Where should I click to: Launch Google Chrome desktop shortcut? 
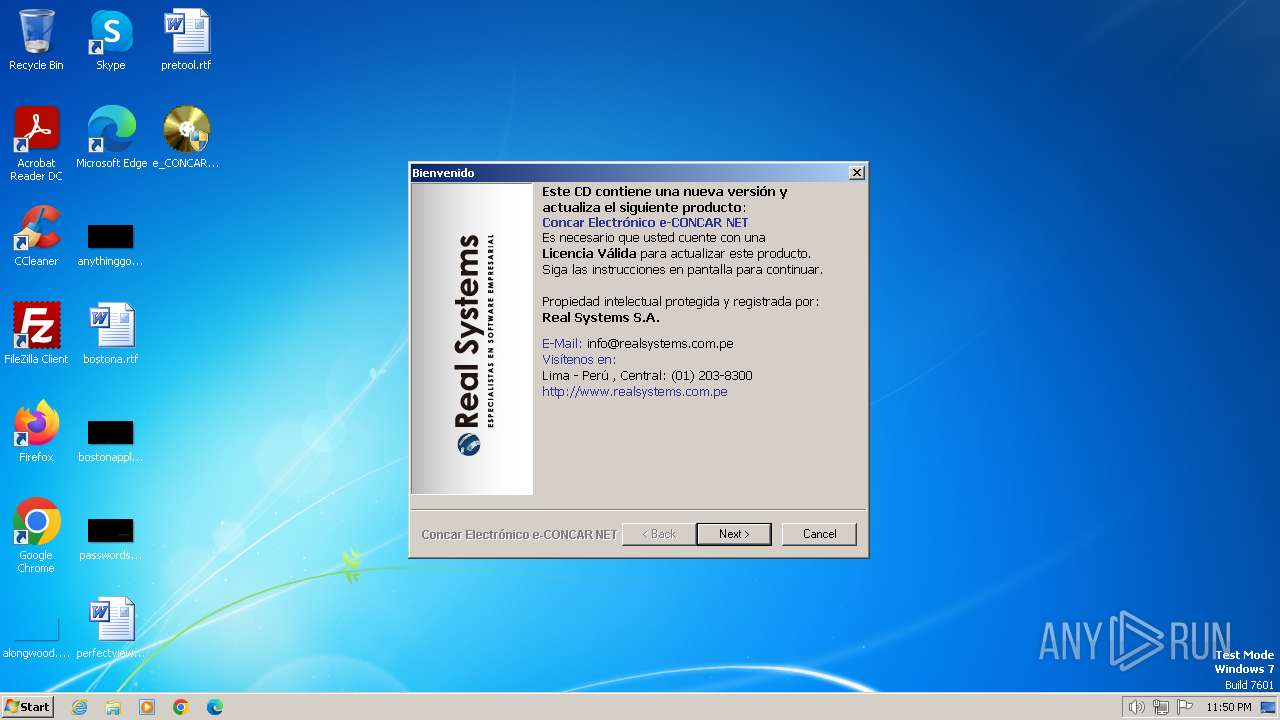36,536
